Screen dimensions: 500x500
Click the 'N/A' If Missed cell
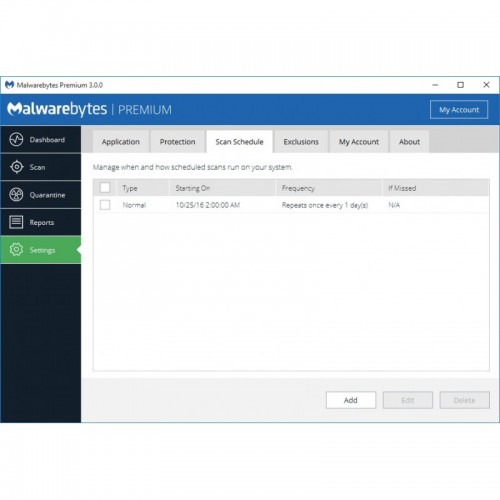pyautogui.click(x=394, y=205)
